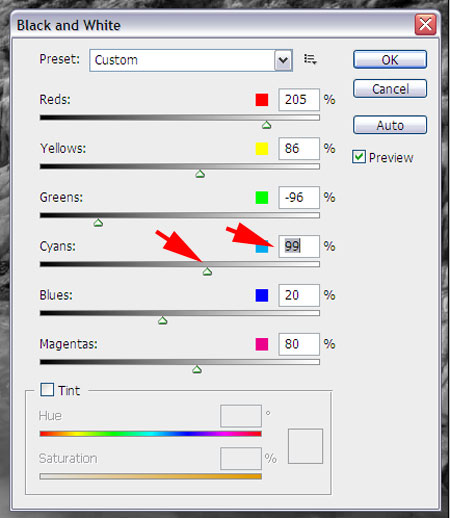
Task: Open the preset options menu icon
Action: (x=310, y=60)
